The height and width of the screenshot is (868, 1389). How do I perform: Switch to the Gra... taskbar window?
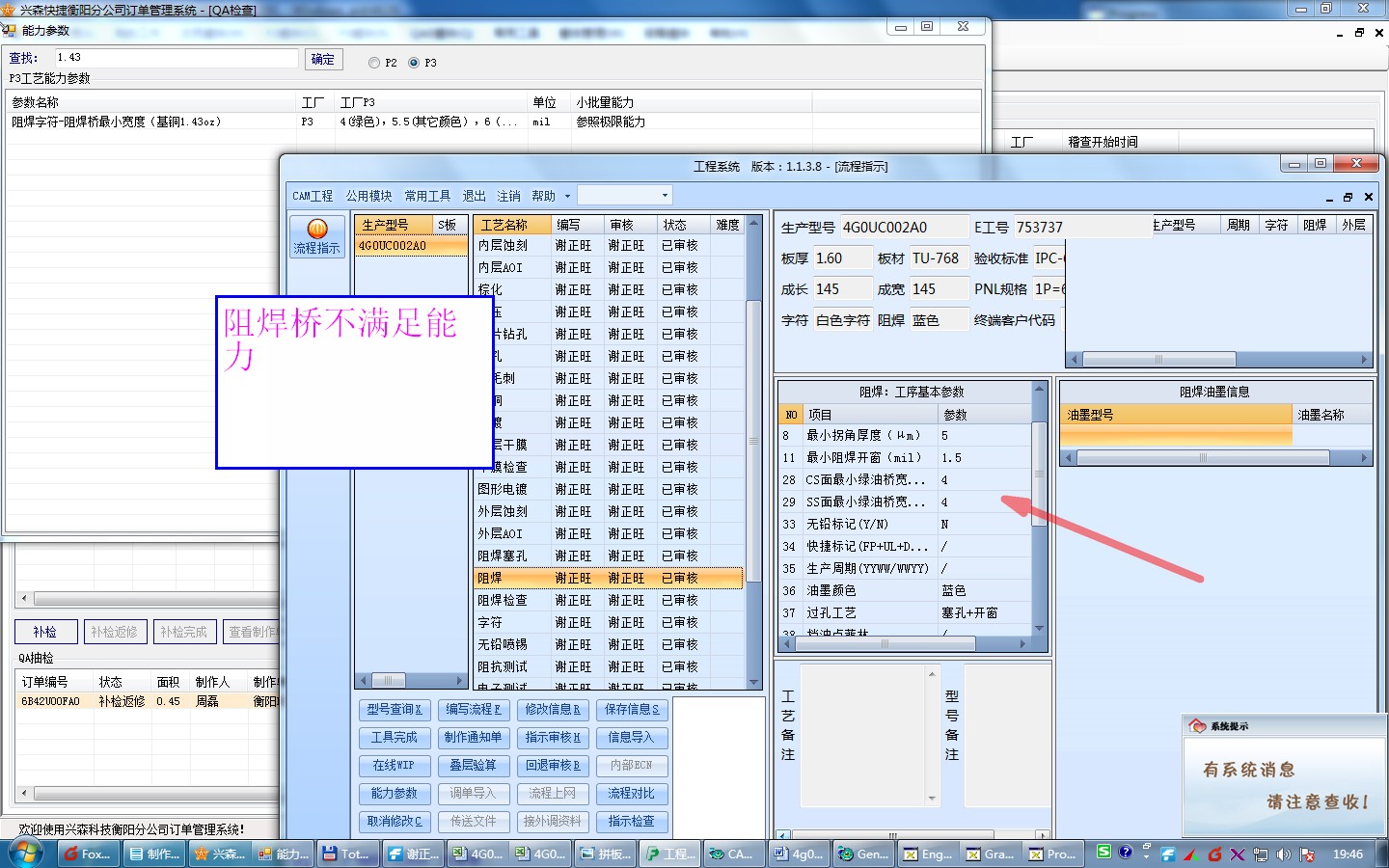click(x=993, y=854)
